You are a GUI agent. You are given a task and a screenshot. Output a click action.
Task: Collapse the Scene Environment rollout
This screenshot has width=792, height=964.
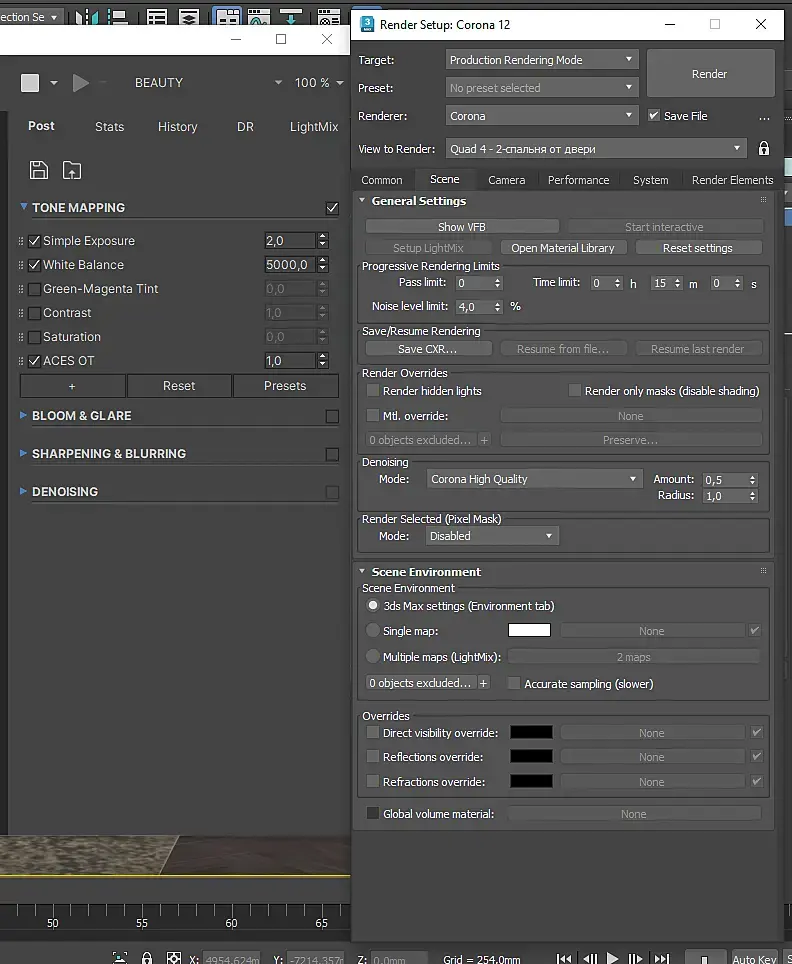pyautogui.click(x=362, y=571)
